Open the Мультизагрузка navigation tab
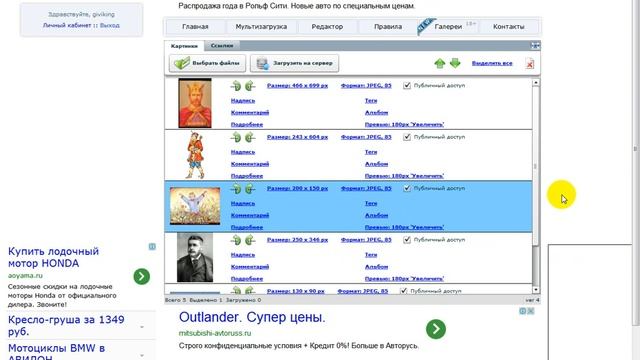The width and height of the screenshot is (640, 360). pyautogui.click(x=261, y=27)
